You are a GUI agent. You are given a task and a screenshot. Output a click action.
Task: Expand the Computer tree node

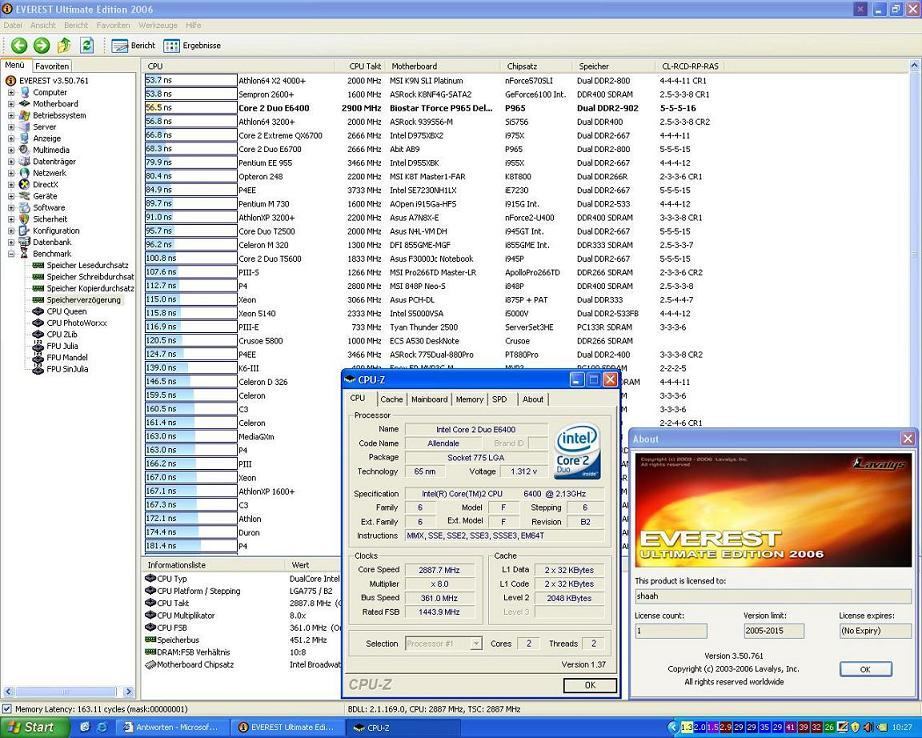pos(11,92)
